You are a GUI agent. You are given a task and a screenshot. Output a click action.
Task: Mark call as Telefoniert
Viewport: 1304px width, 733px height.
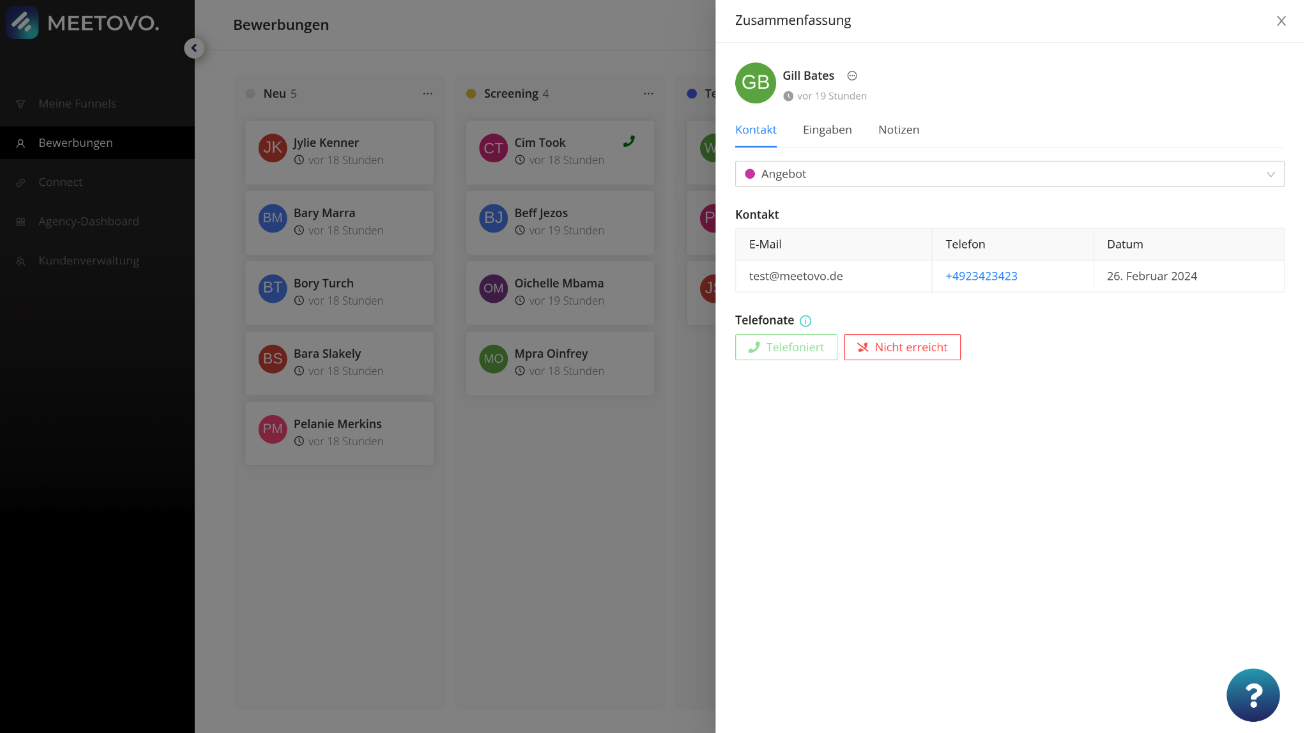point(786,347)
